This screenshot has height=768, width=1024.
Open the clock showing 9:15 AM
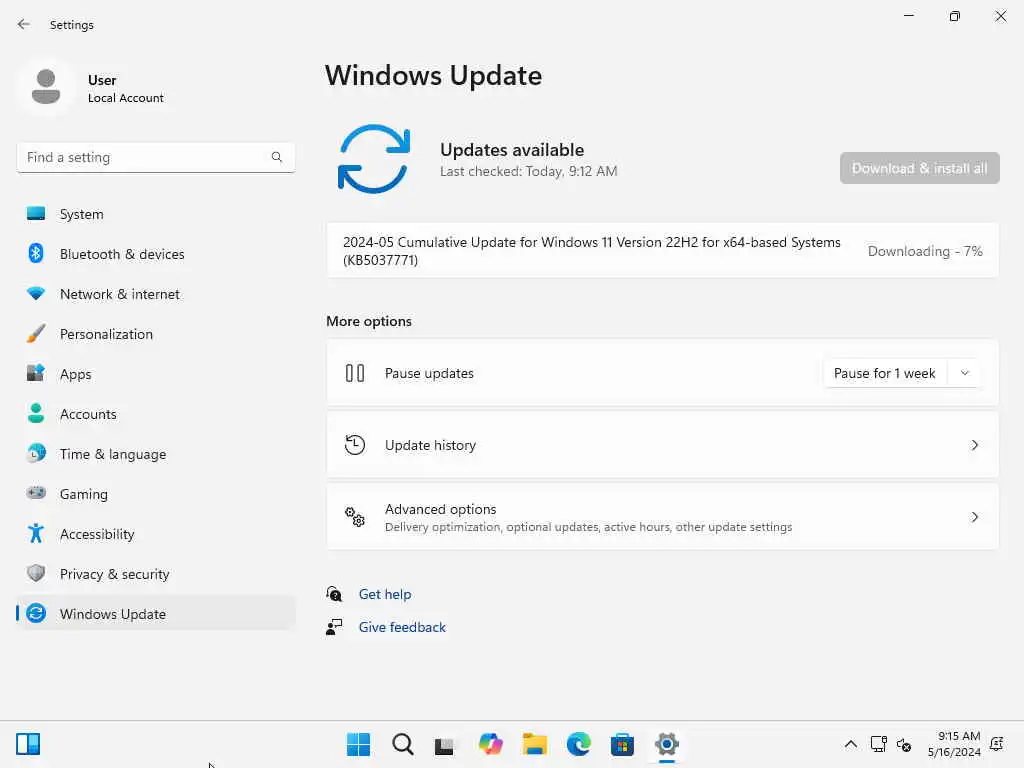(954, 744)
